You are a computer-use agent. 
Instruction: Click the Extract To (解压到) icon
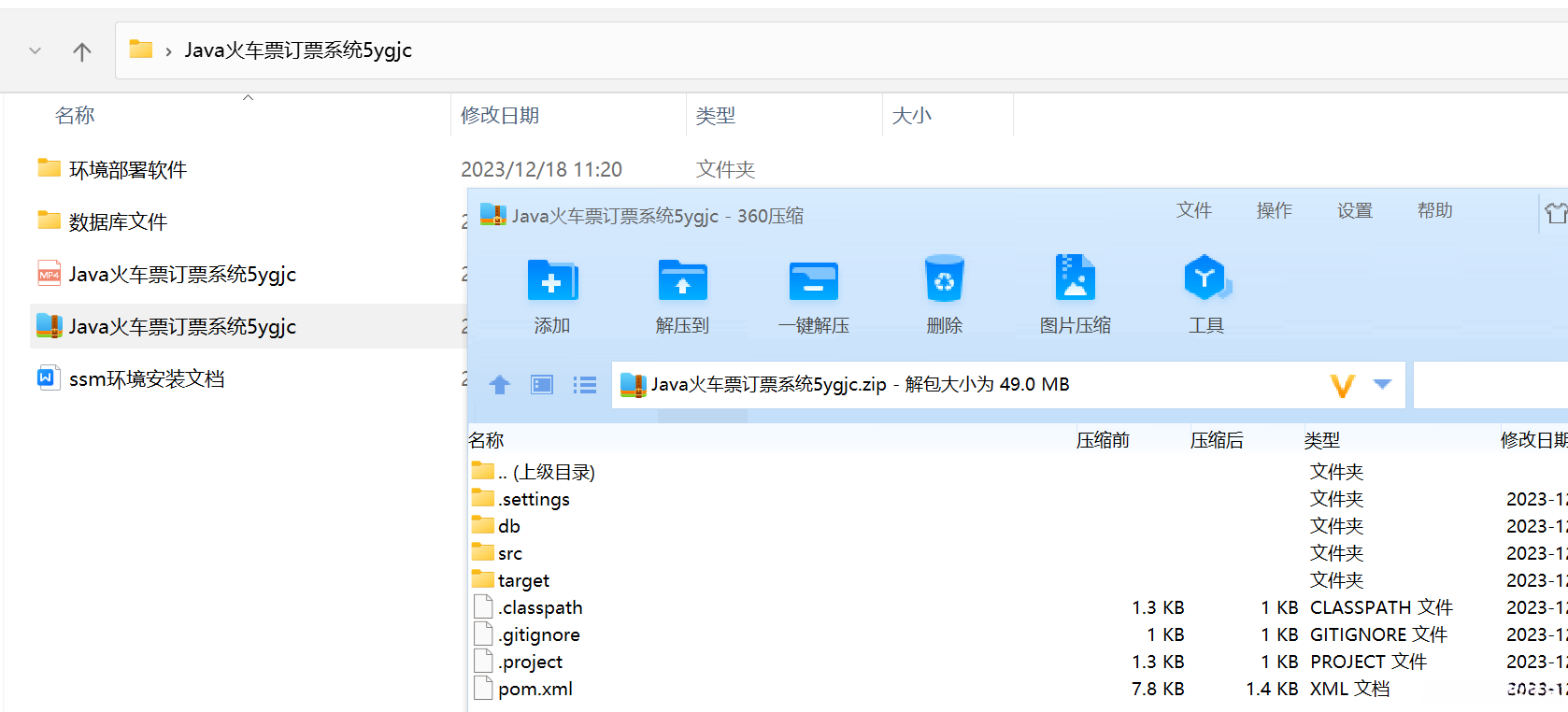pyautogui.click(x=683, y=279)
